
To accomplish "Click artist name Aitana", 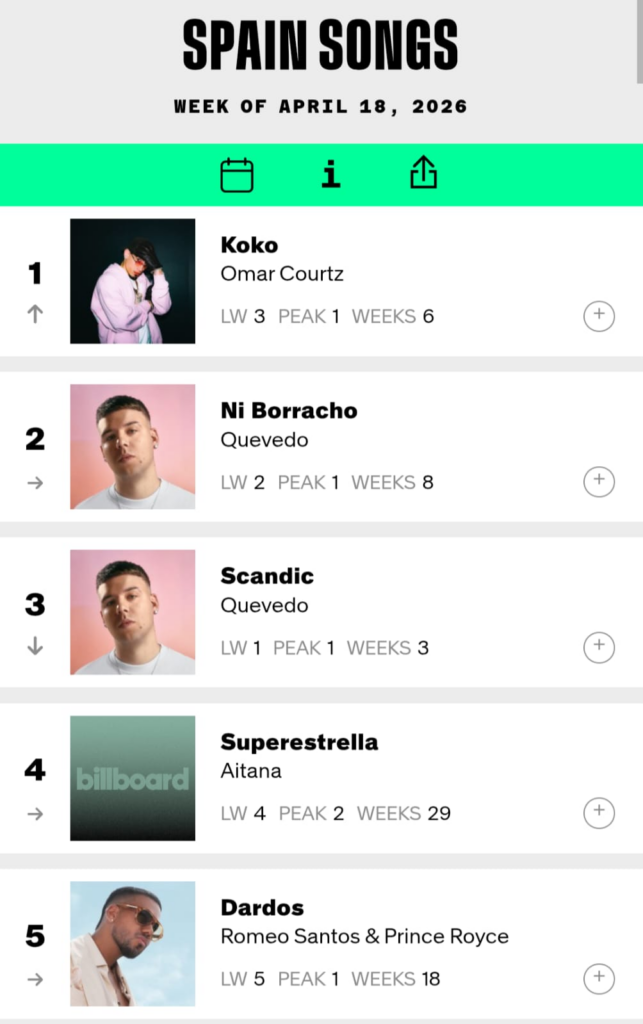I will 251,770.
